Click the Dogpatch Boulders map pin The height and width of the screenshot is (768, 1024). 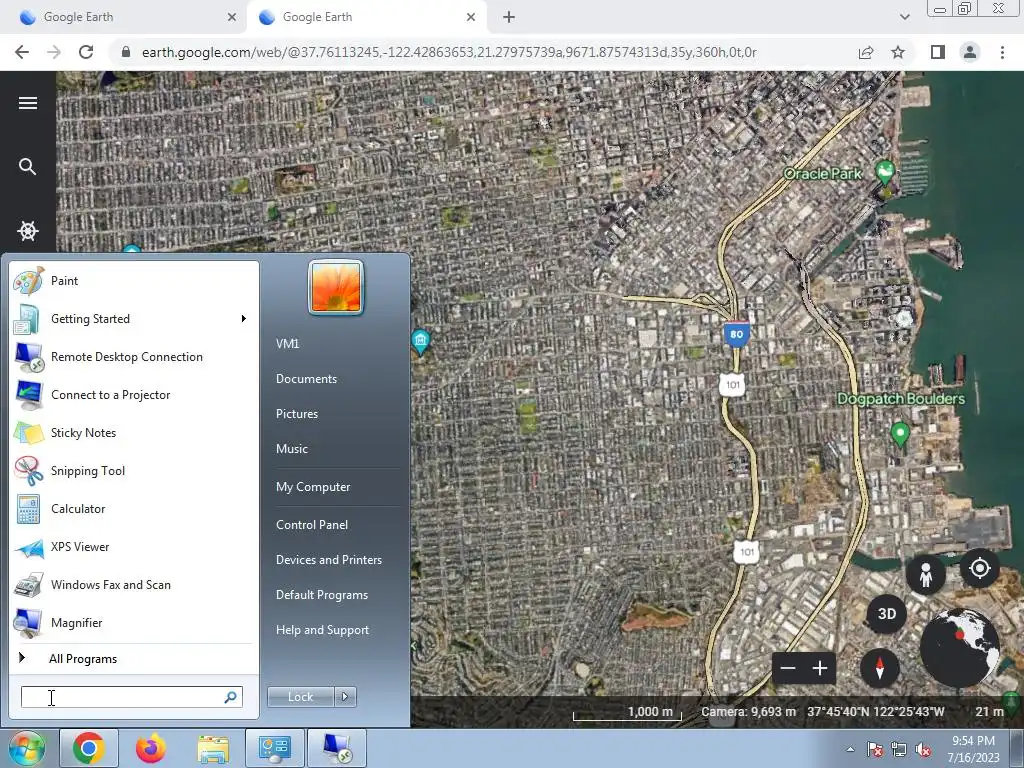(900, 434)
